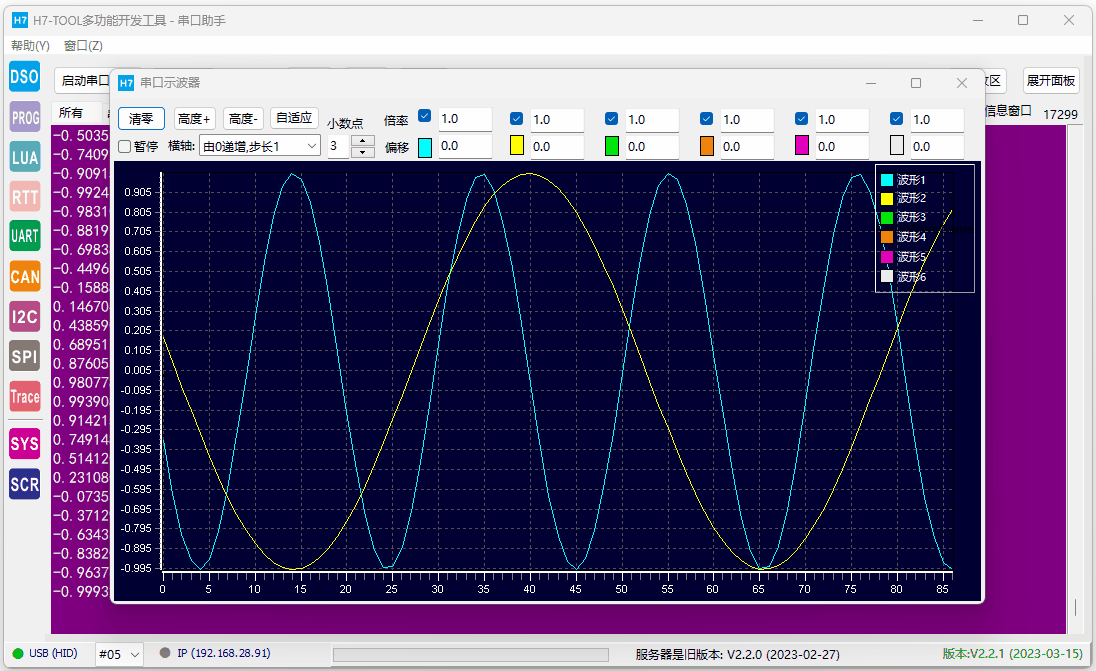The width and height of the screenshot is (1096, 671).
Task: Click the 启动串口 start serial button
Action: [82, 80]
